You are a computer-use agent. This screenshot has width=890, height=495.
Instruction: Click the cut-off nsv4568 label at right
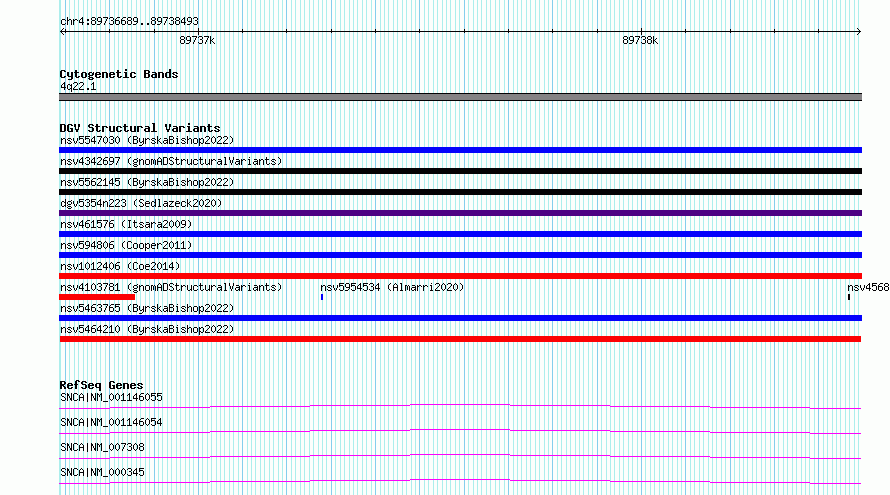pos(868,287)
